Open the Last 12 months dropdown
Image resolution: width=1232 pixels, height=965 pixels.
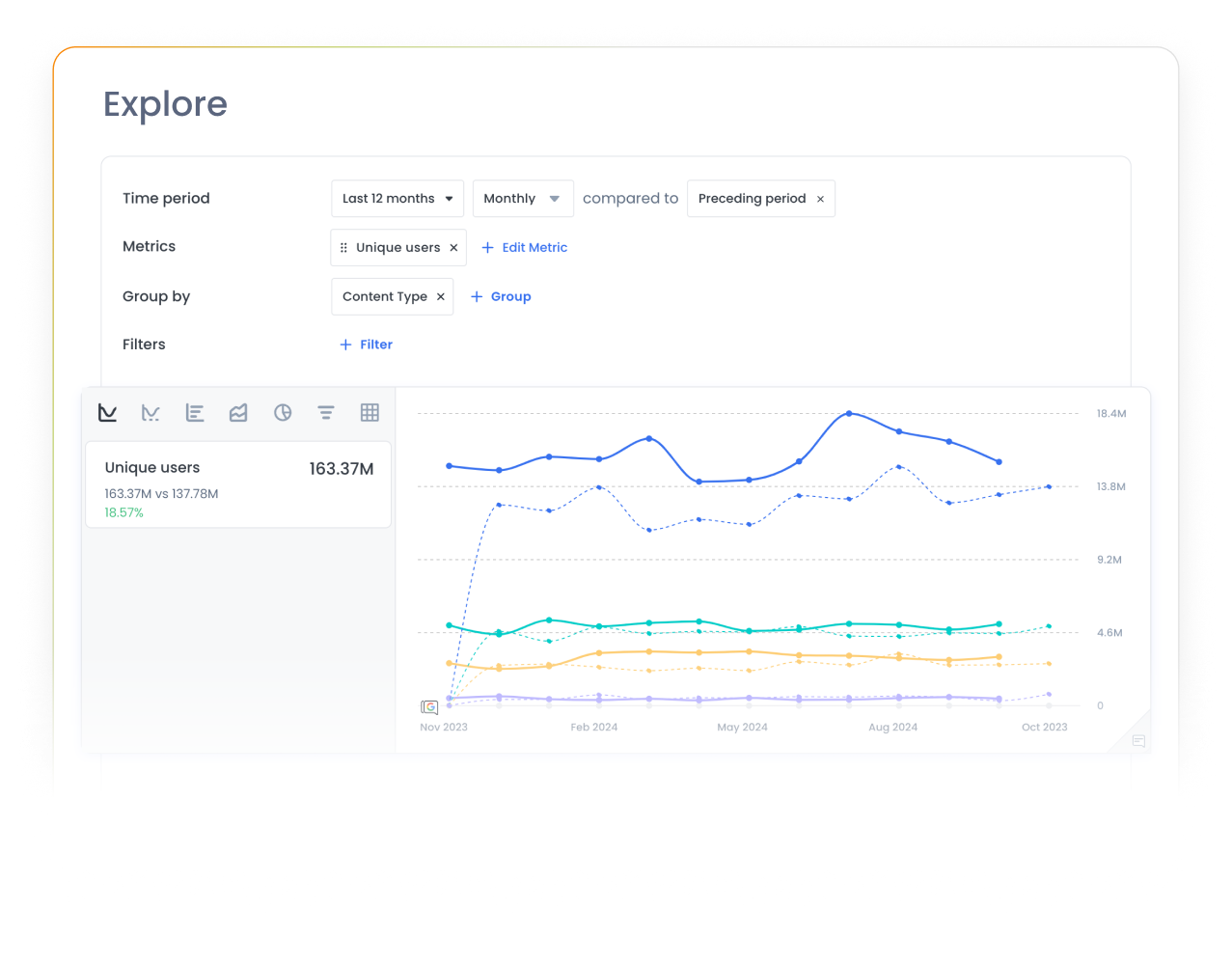pyautogui.click(x=397, y=198)
